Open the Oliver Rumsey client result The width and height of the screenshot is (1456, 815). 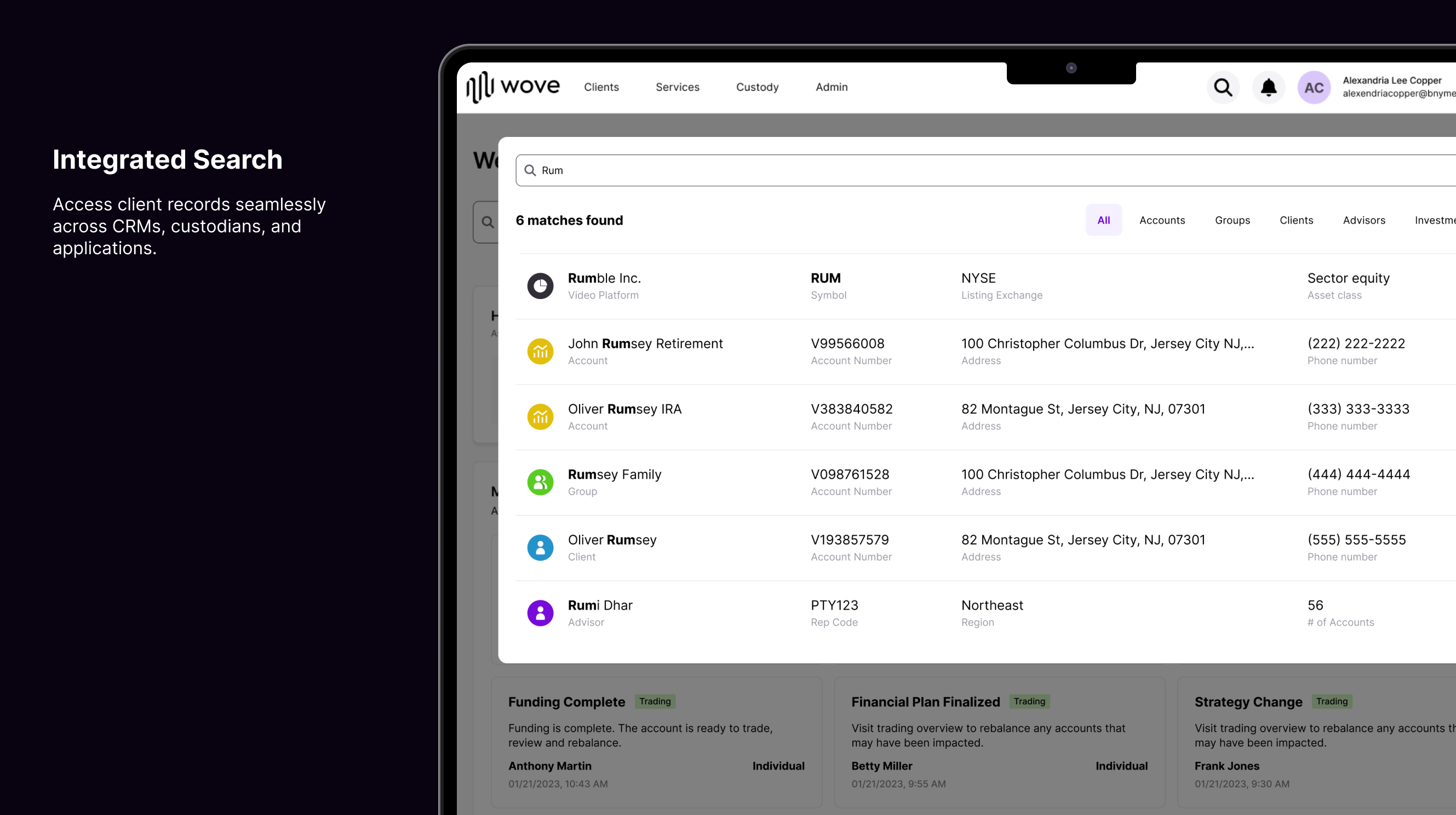point(985,548)
